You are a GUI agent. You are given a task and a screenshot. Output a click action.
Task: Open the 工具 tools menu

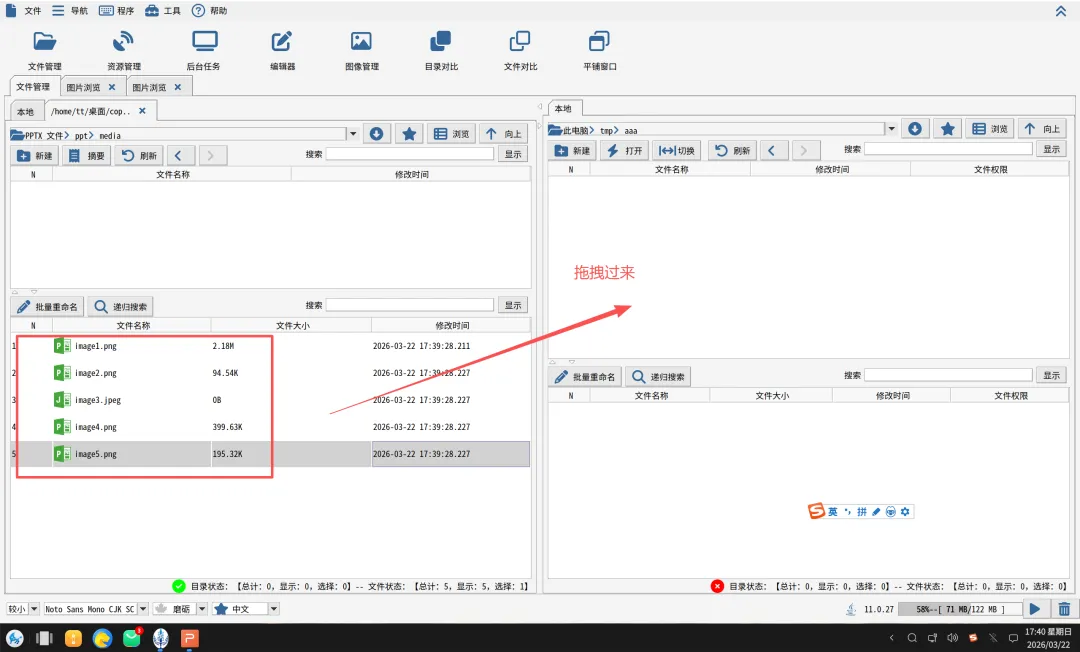[163, 10]
